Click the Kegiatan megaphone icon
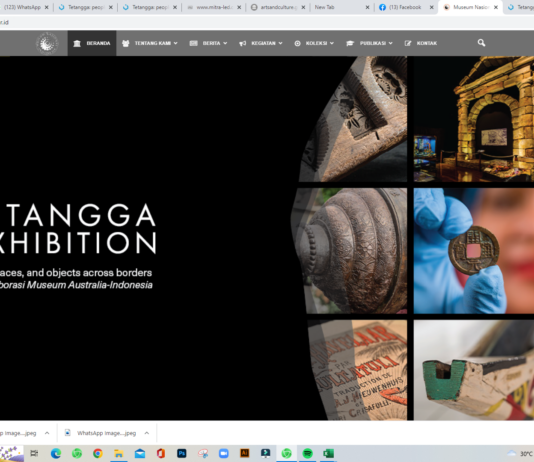Screen dimensions: 534x462 pos(242,44)
